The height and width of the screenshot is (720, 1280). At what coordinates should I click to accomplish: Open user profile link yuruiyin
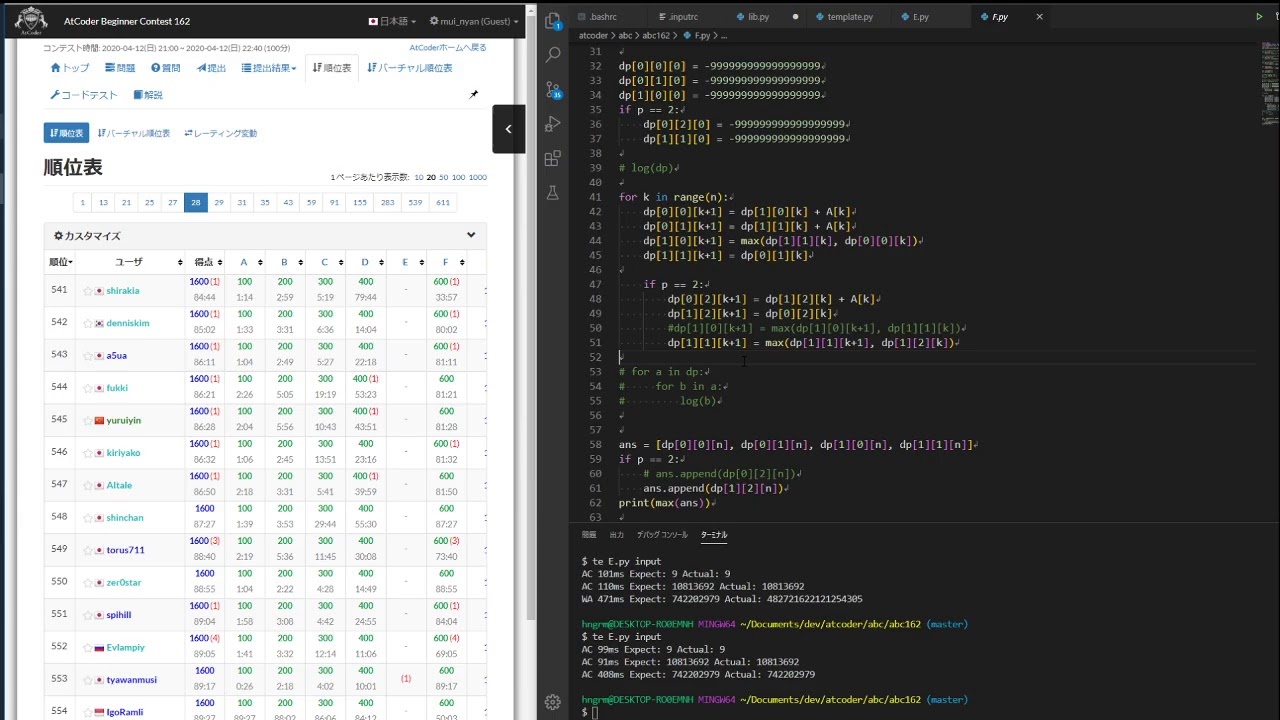coord(125,420)
